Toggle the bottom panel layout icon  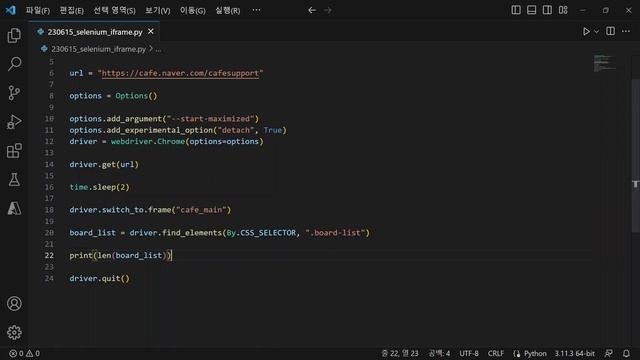click(531, 10)
